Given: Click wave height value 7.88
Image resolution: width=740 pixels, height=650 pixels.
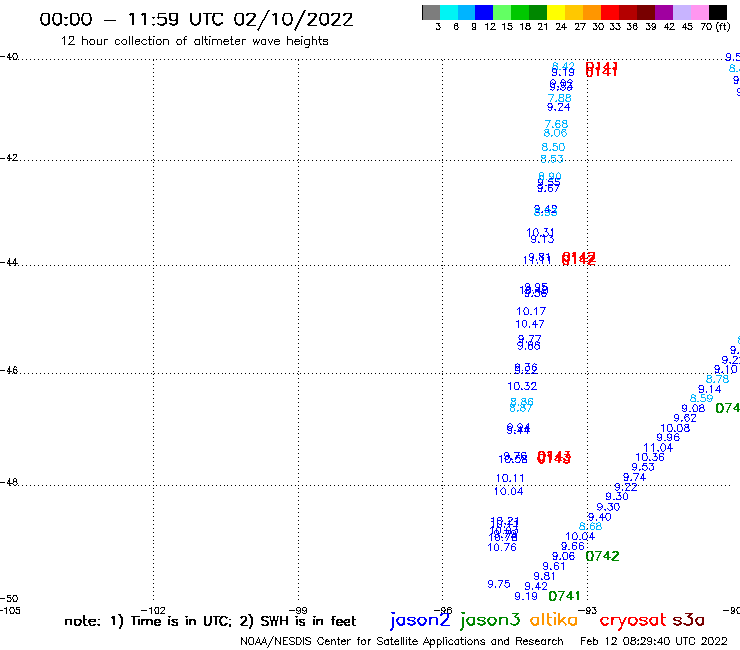Looking at the screenshot, I should (560, 98).
